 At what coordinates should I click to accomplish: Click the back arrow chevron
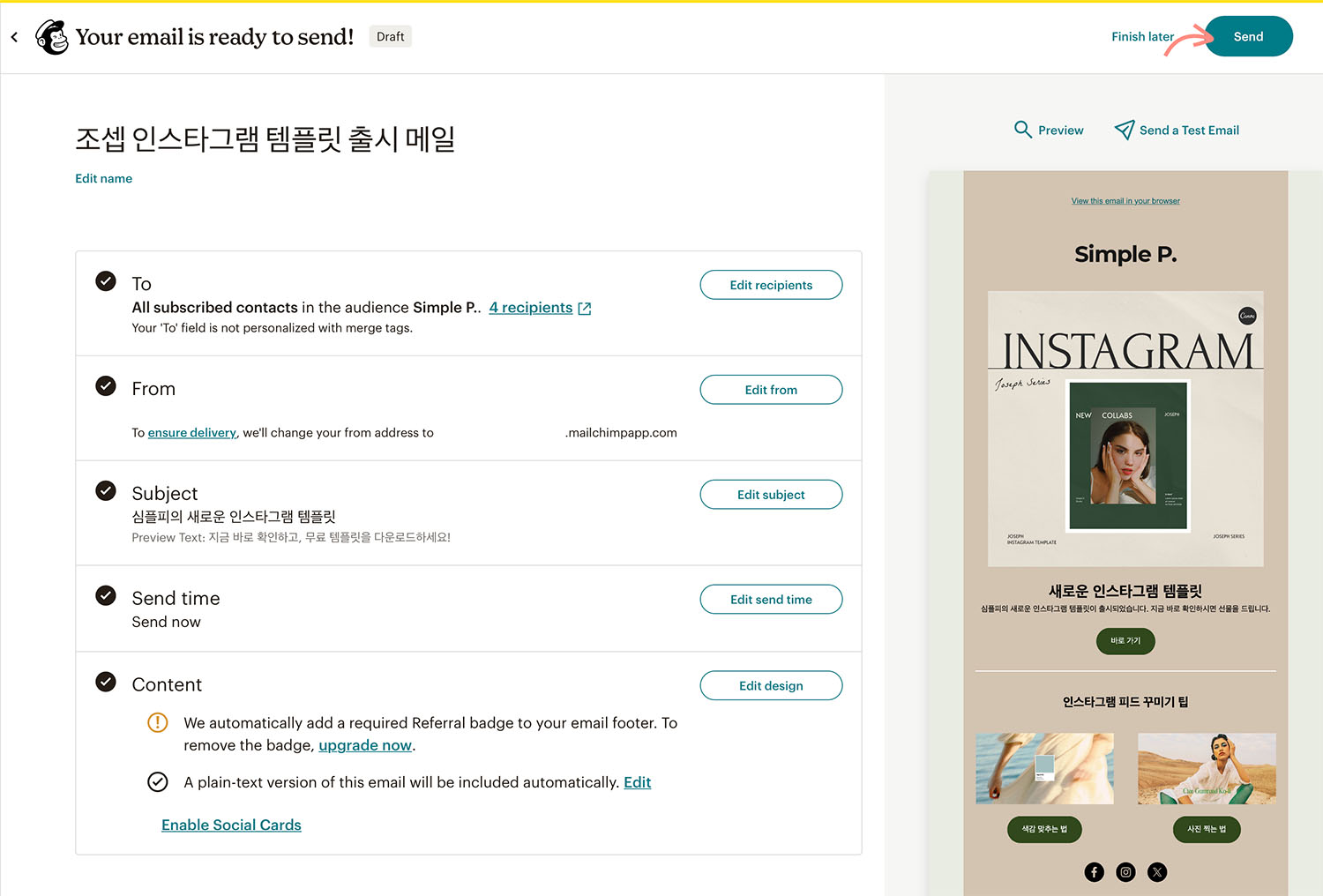(14, 37)
